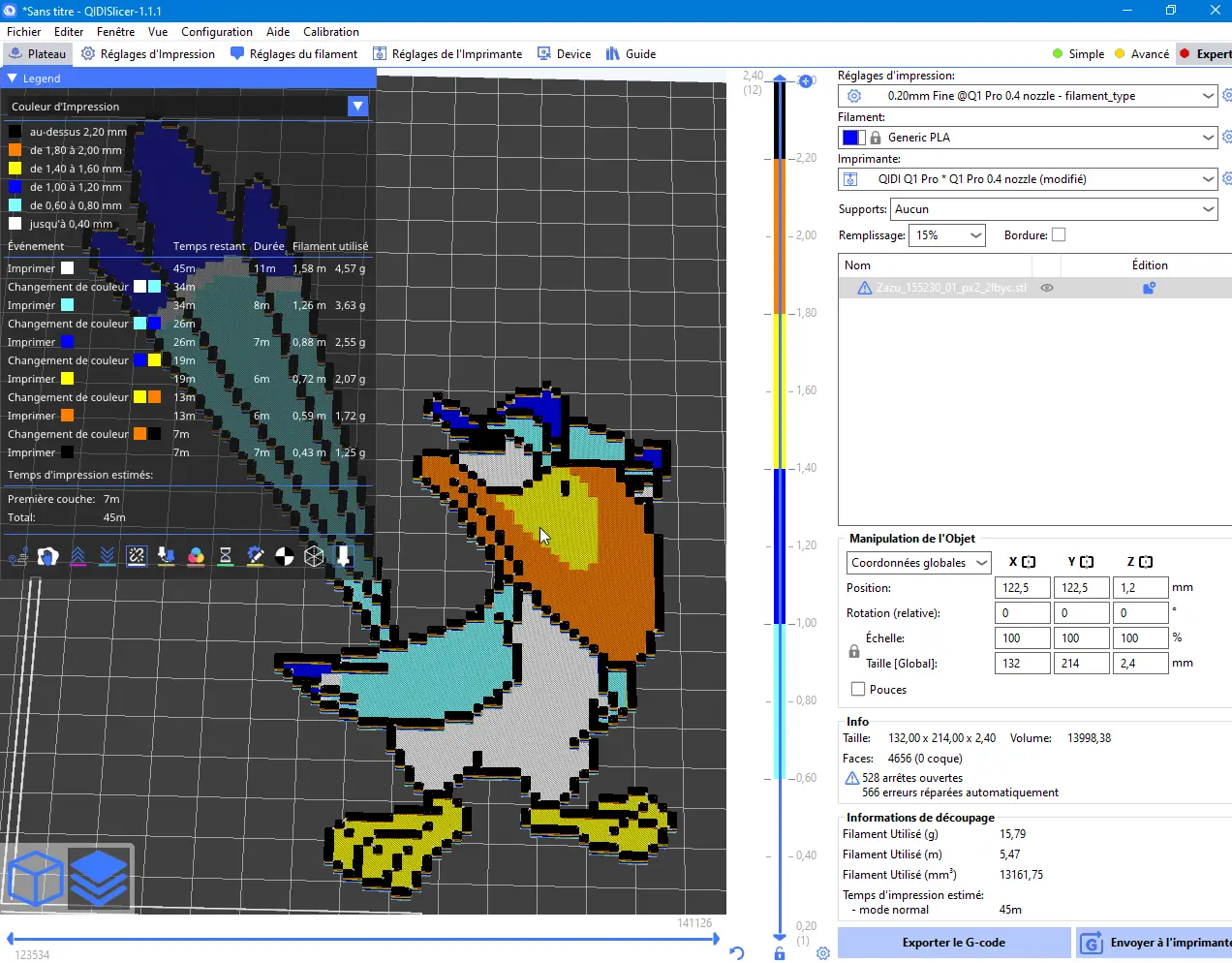Image resolution: width=1232 pixels, height=963 pixels.
Task: Open filament settings gear beside Generic PLA
Action: (x=1227, y=138)
